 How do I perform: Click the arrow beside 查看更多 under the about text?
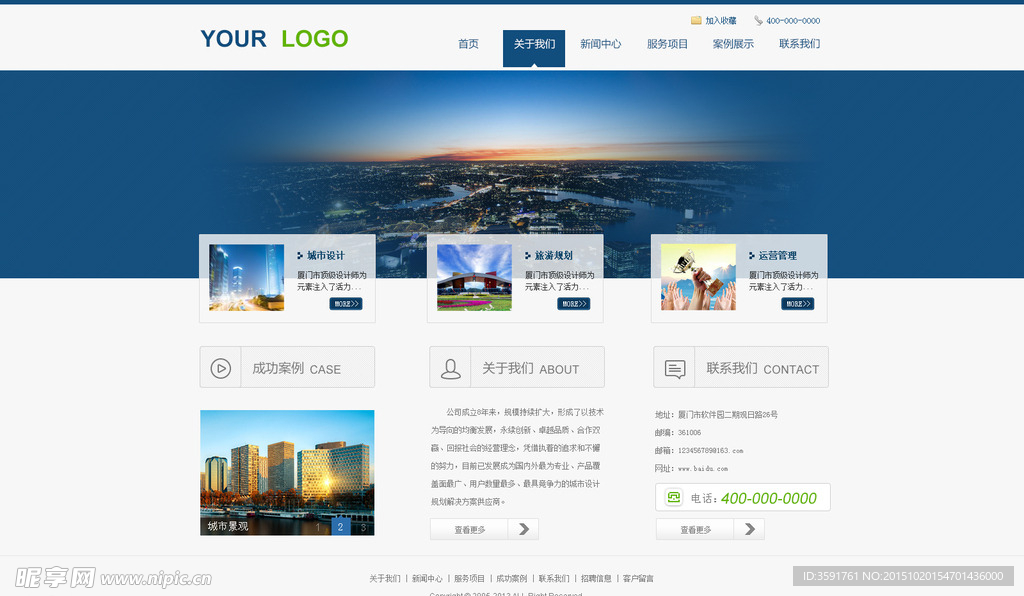coord(524,529)
